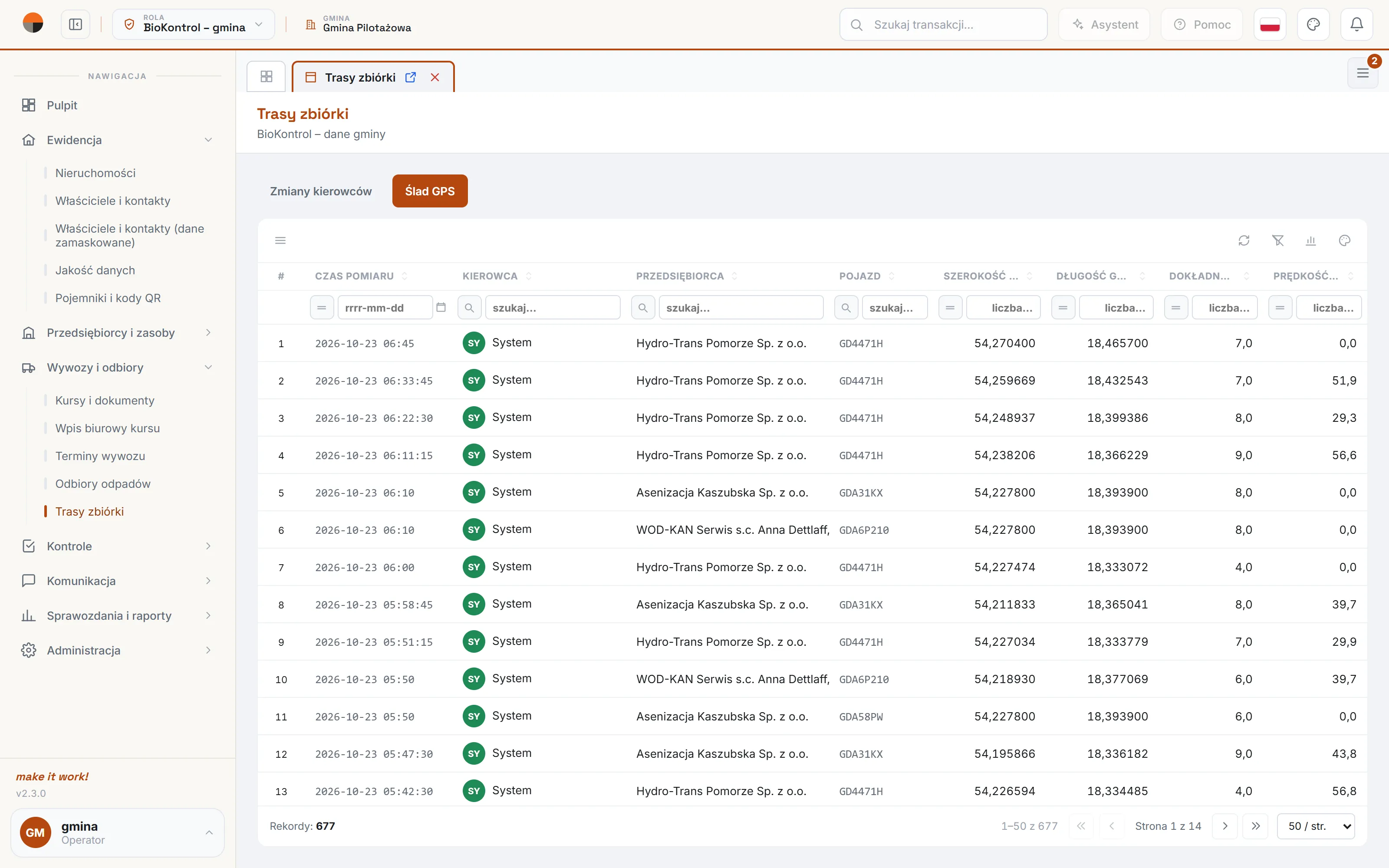Viewport: 1389px width, 868px height.
Task: Collapse the Ewidencja navigation section
Action: pyautogui.click(x=118, y=140)
